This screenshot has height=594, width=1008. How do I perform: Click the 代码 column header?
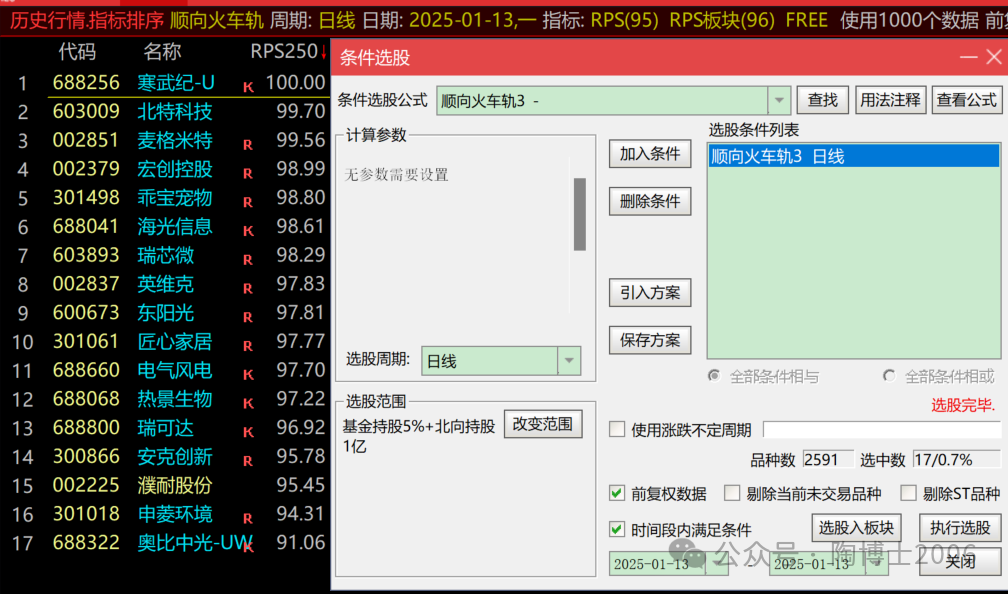pos(77,51)
